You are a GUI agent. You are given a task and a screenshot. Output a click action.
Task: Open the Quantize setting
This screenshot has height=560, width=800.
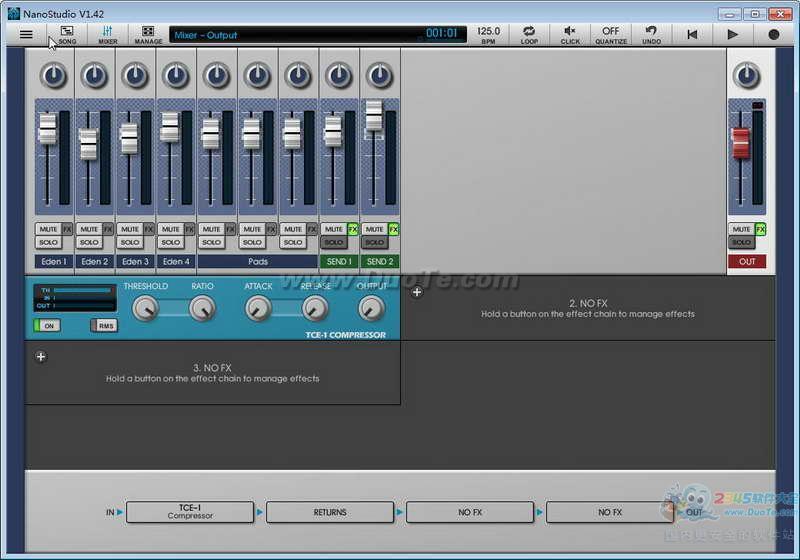[611, 34]
